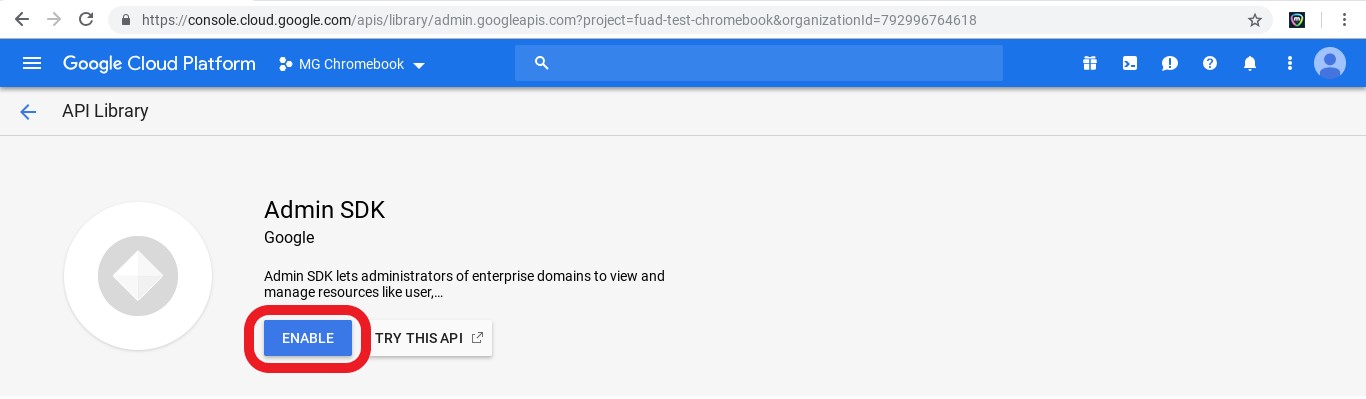The height and width of the screenshot is (399, 1366).
Task: Open the feedback alert icon
Action: coord(1169,63)
